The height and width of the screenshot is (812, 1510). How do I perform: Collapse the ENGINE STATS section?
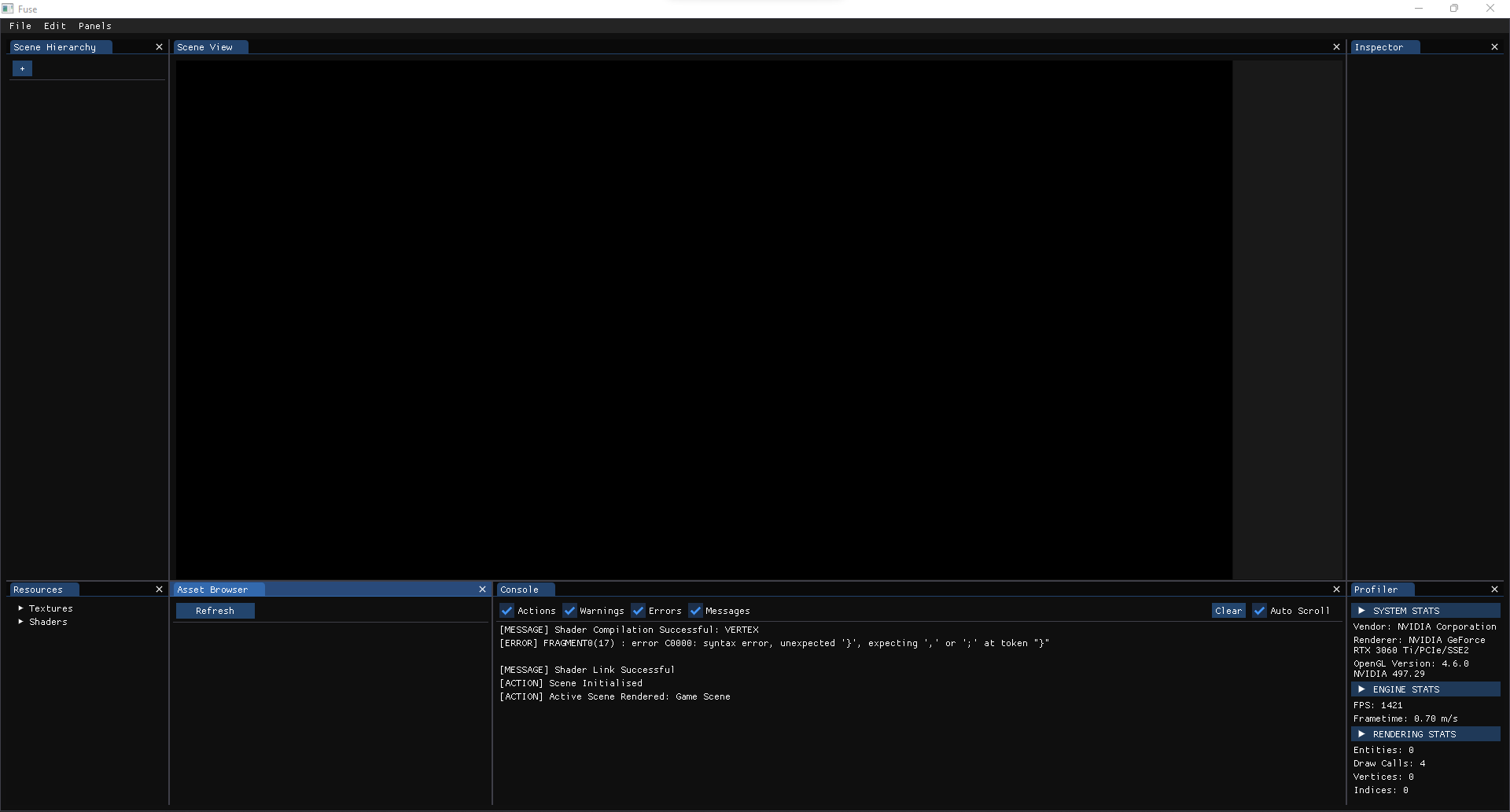[x=1425, y=689]
